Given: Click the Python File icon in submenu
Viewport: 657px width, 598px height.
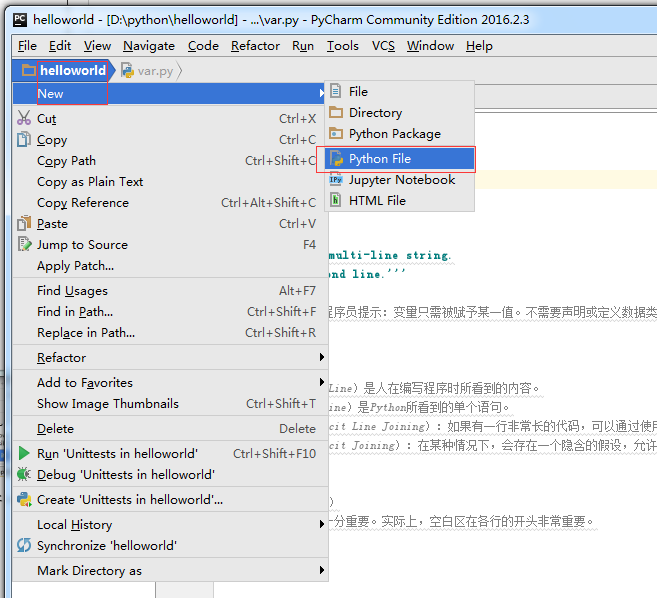Looking at the screenshot, I should pyautogui.click(x=336, y=158).
